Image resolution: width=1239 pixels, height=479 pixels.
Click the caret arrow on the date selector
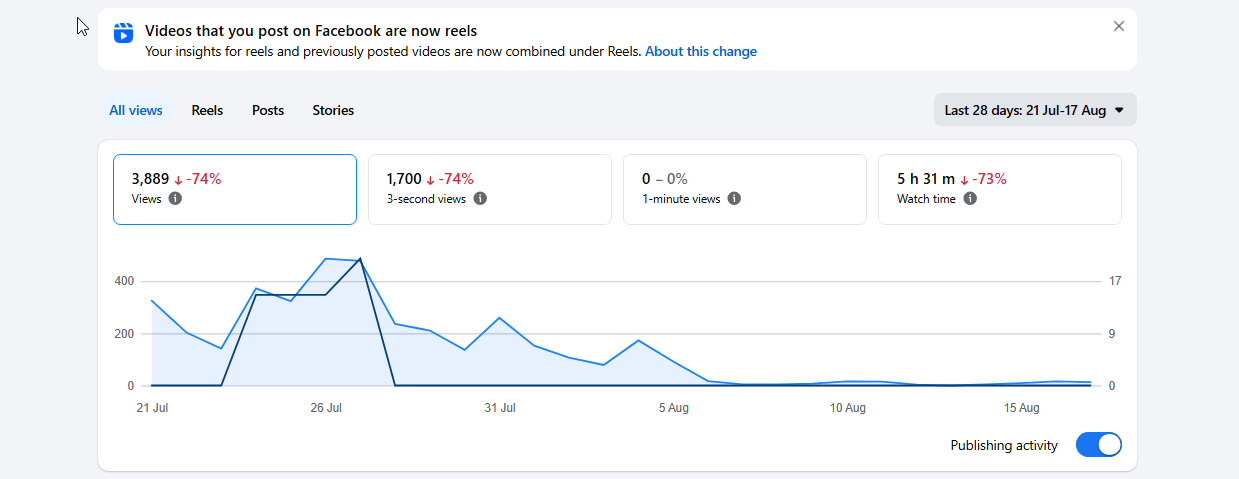[1119, 111]
